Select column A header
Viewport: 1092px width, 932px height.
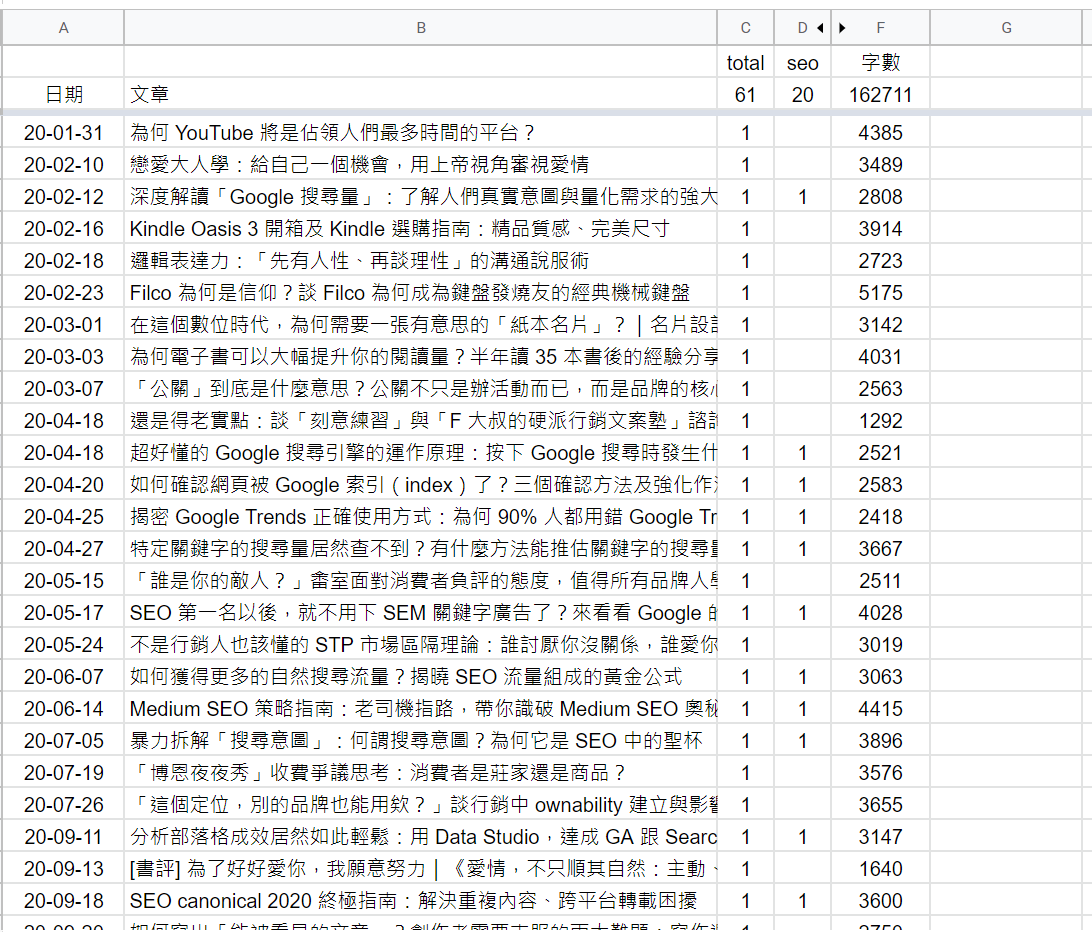tap(63, 28)
